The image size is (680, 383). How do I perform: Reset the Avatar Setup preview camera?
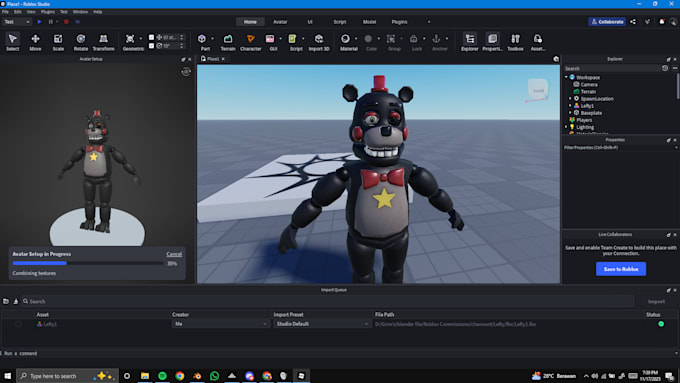(186, 72)
